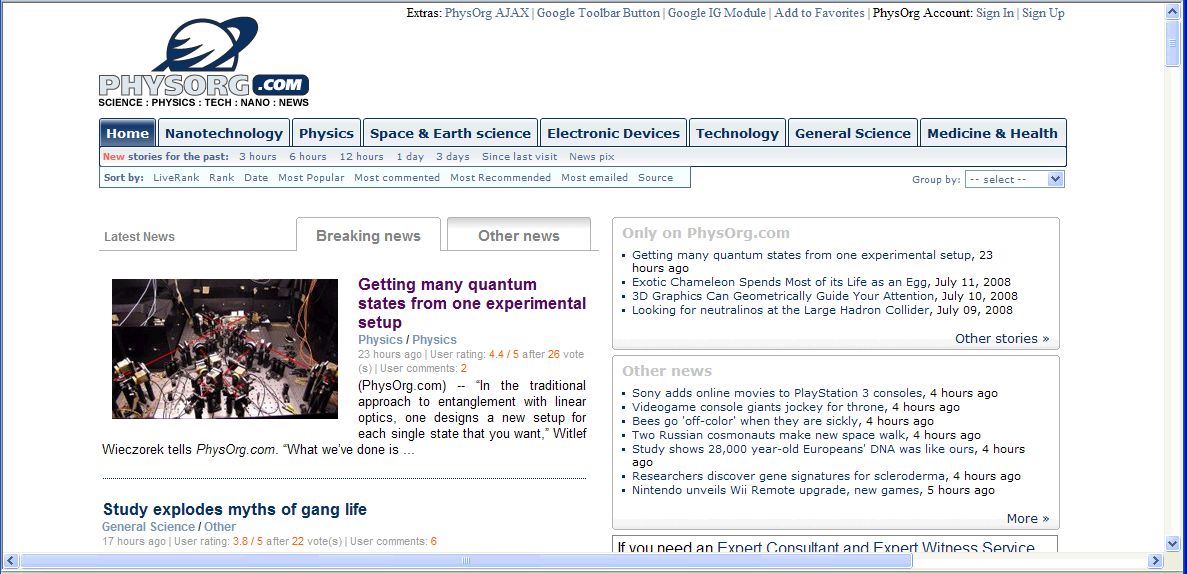Click General Science category under gang life story

coord(148,526)
